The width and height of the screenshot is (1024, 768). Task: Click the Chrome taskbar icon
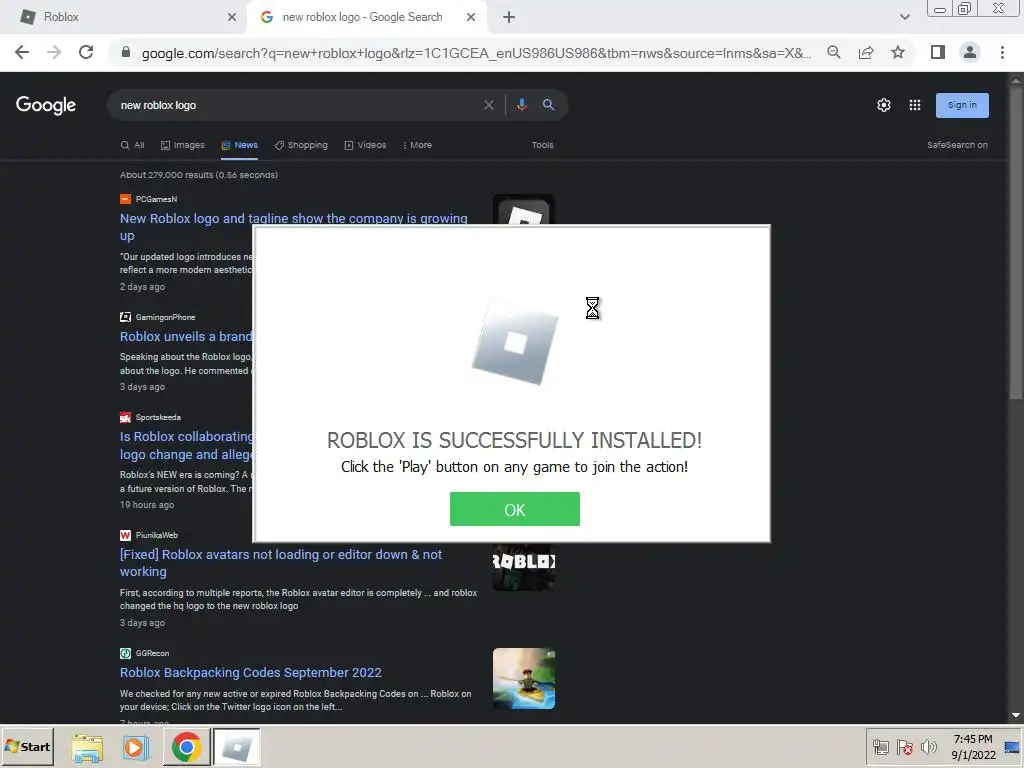click(187, 747)
